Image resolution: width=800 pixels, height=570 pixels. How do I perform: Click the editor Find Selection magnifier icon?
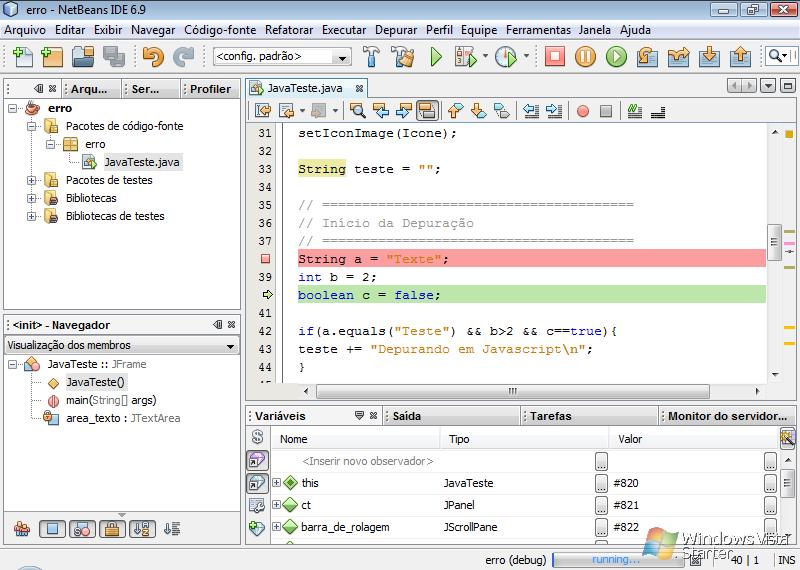click(357, 110)
